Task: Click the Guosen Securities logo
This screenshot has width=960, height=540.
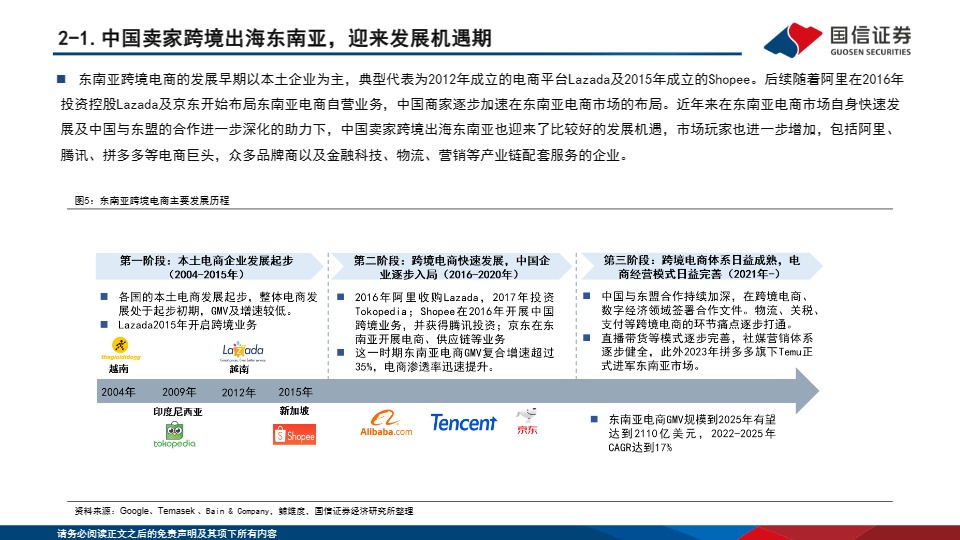Action: point(837,40)
